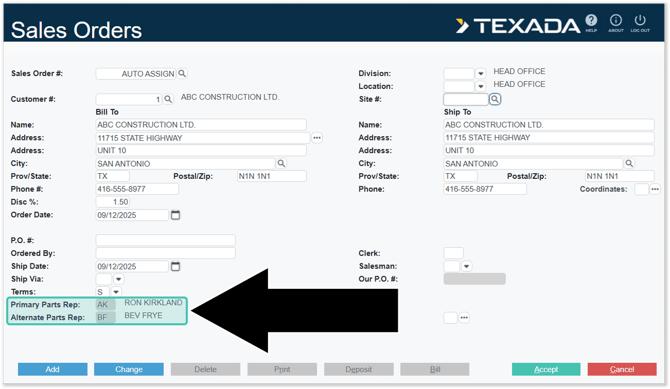This screenshot has height=389, width=670.
Task: Open the Site # search icon
Action: point(495,99)
